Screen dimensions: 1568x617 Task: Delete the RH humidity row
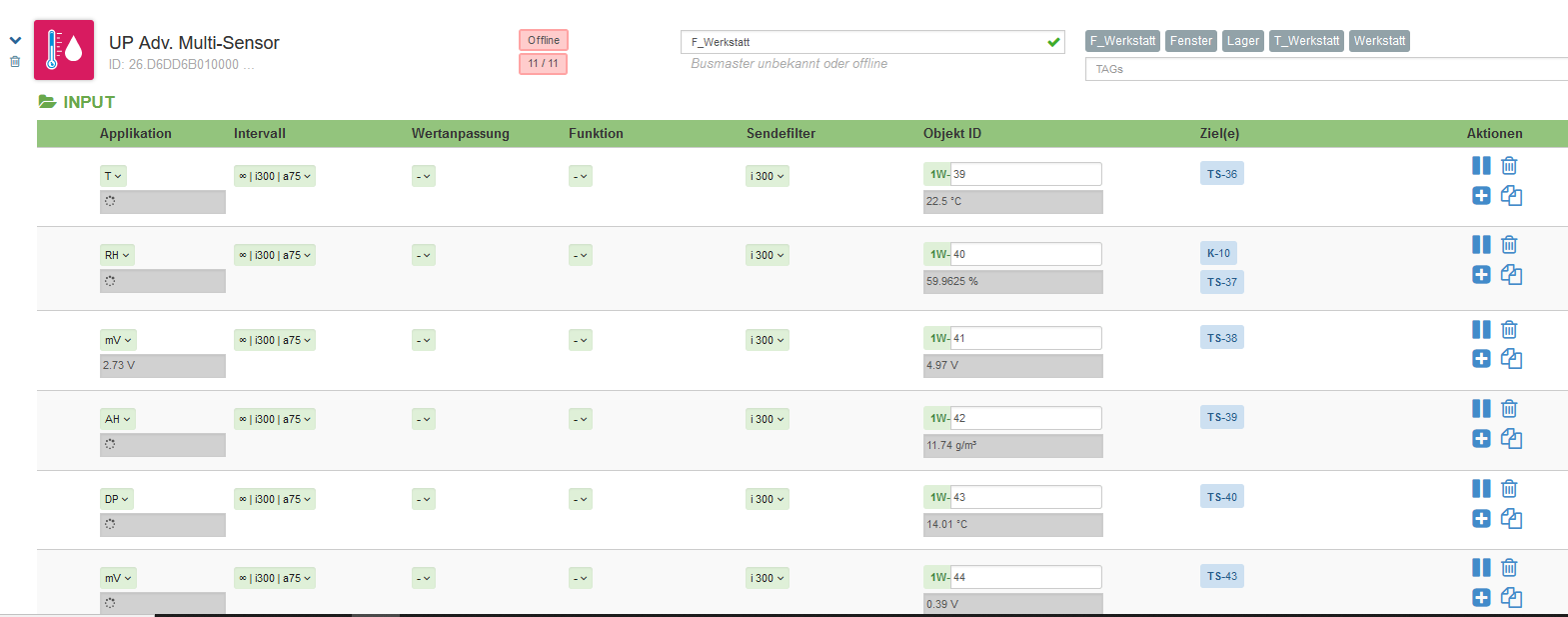[1509, 245]
